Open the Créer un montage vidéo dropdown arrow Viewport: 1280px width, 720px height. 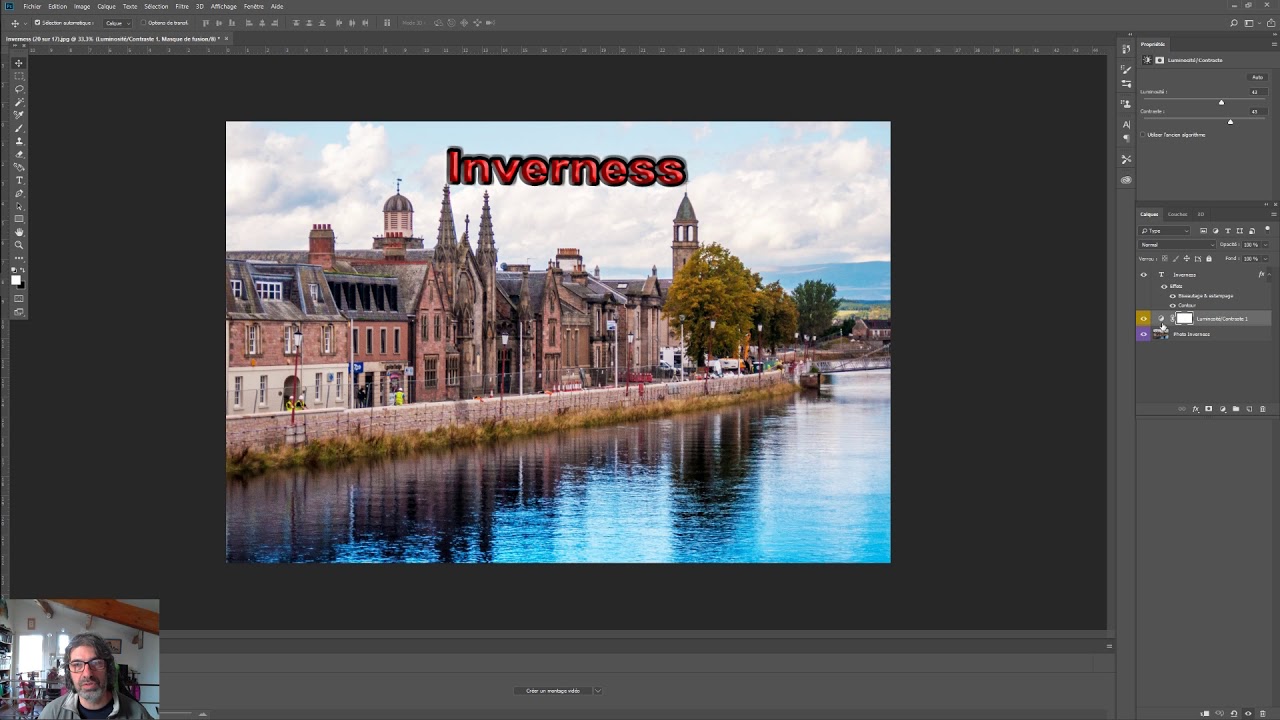pos(597,691)
